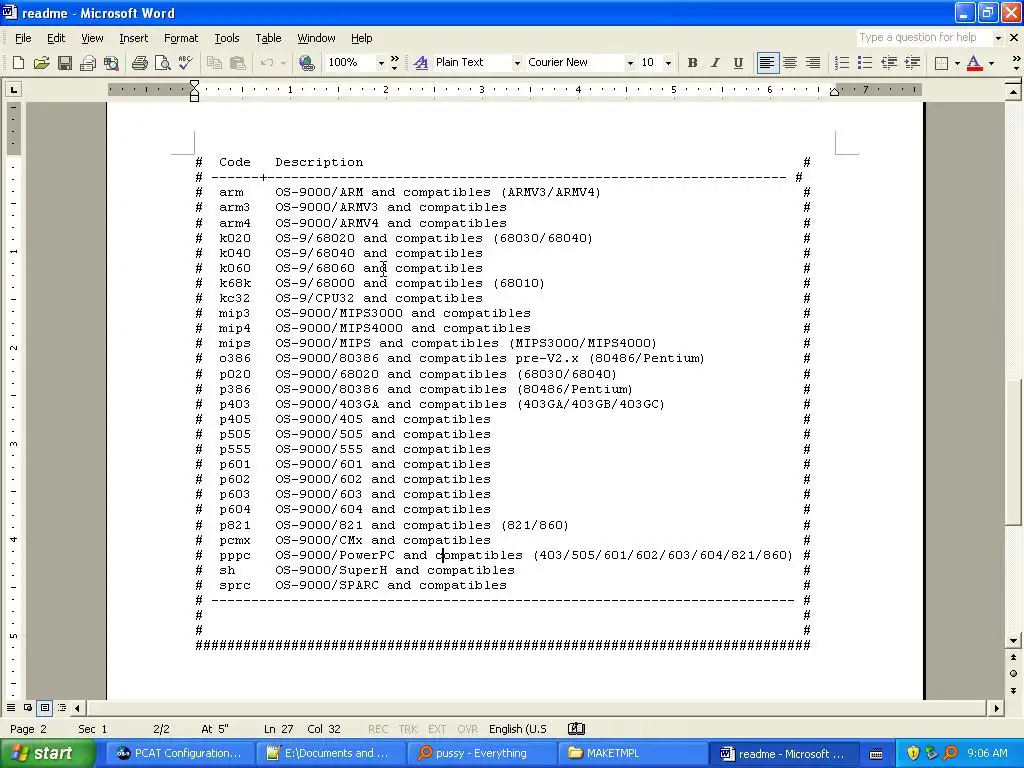Click into Type a question for help box
The height and width of the screenshot is (768, 1024).
924,38
